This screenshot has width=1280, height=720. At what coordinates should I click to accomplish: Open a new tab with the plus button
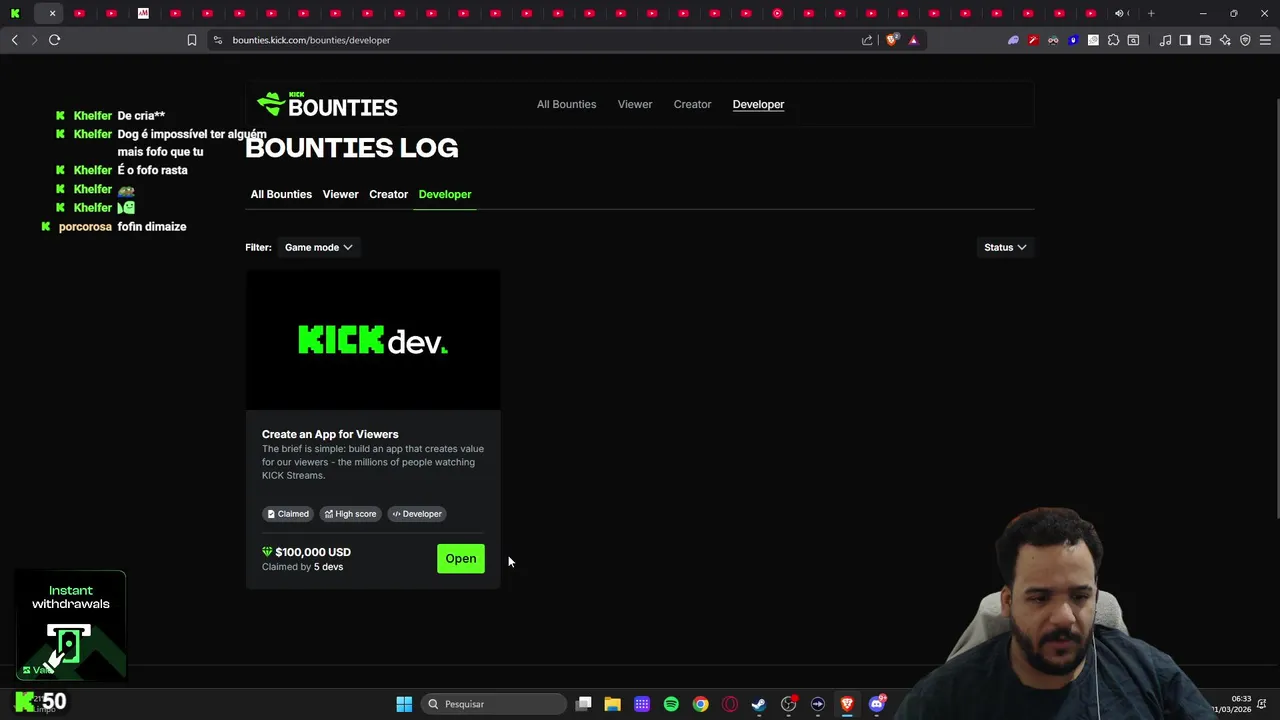coord(1151,13)
